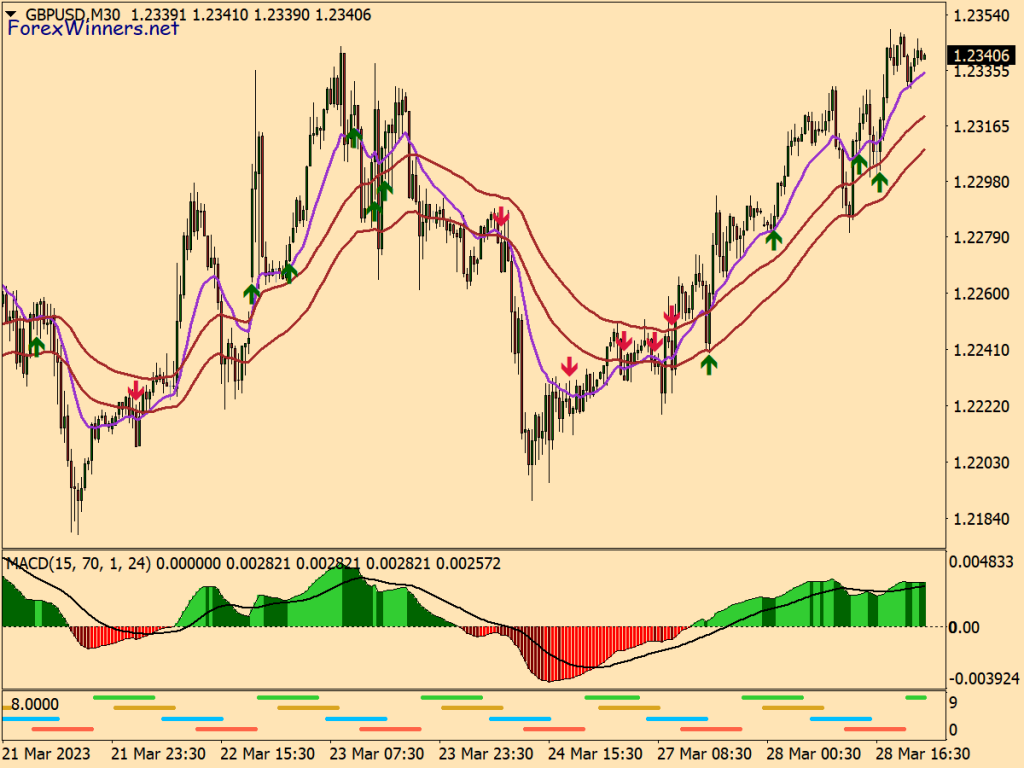1024x768 pixels.
Task: Click the 1.22410 price axis label
Action: click(x=982, y=350)
